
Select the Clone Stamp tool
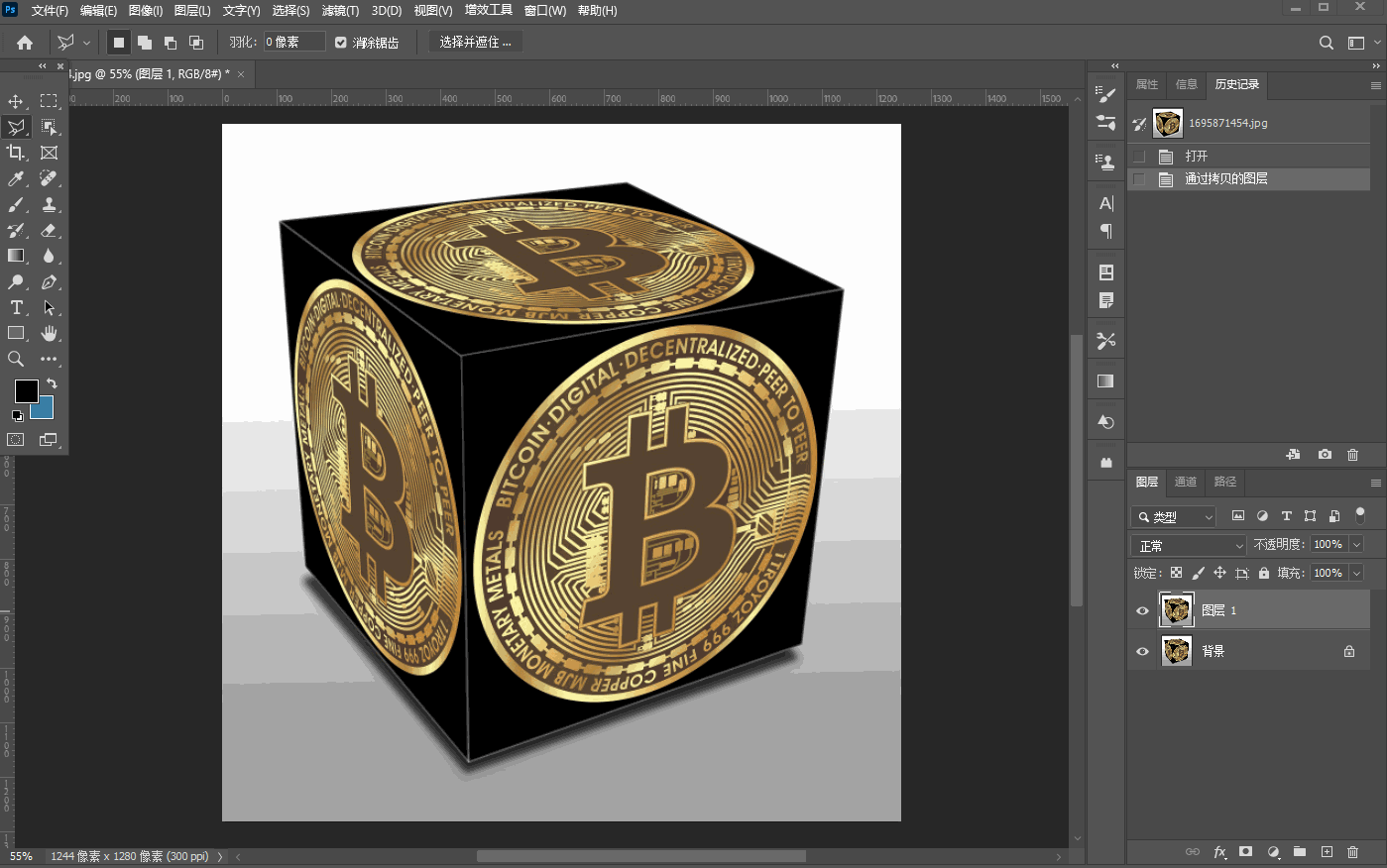pyautogui.click(x=49, y=204)
